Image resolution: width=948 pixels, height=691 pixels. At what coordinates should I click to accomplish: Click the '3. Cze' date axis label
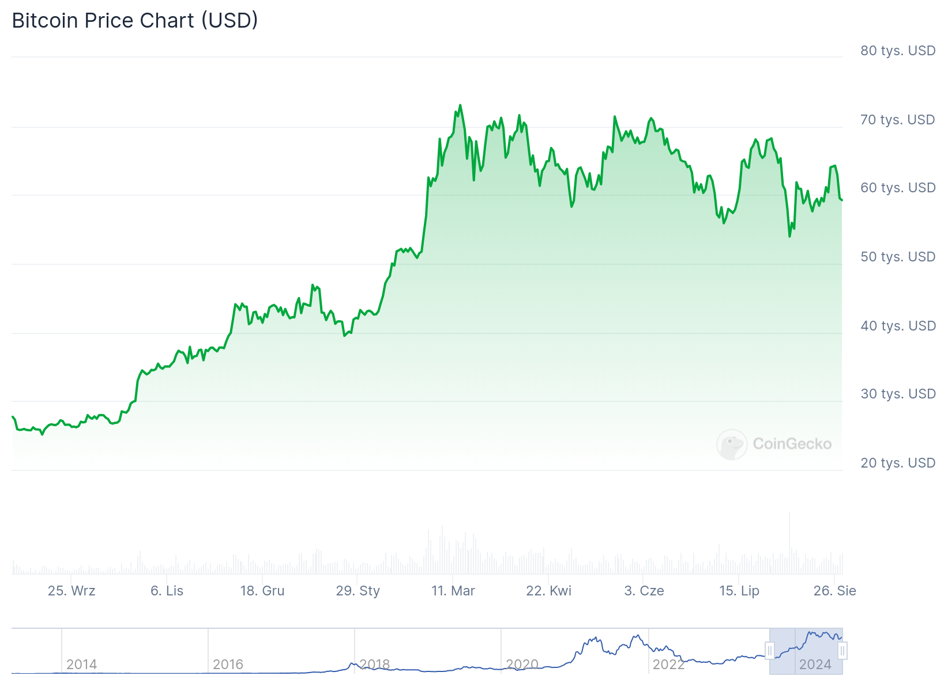(644, 591)
